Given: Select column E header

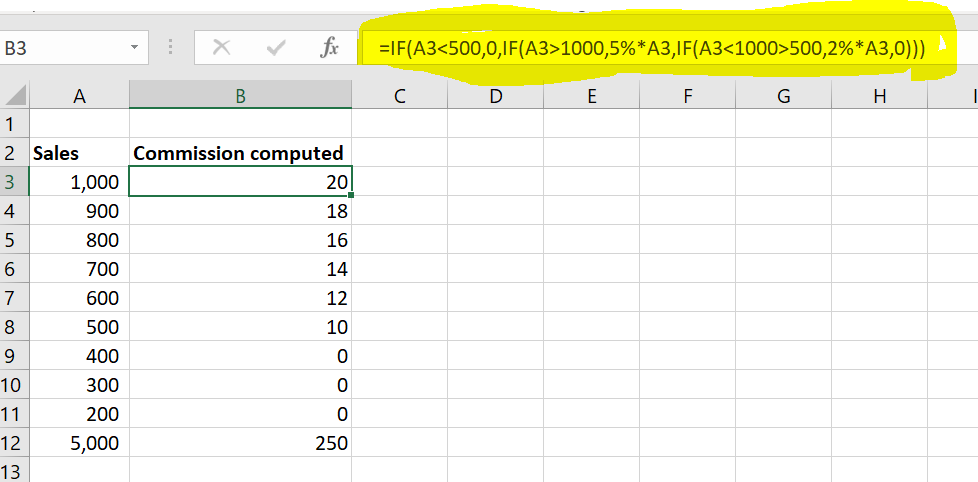Looking at the screenshot, I should point(591,95).
